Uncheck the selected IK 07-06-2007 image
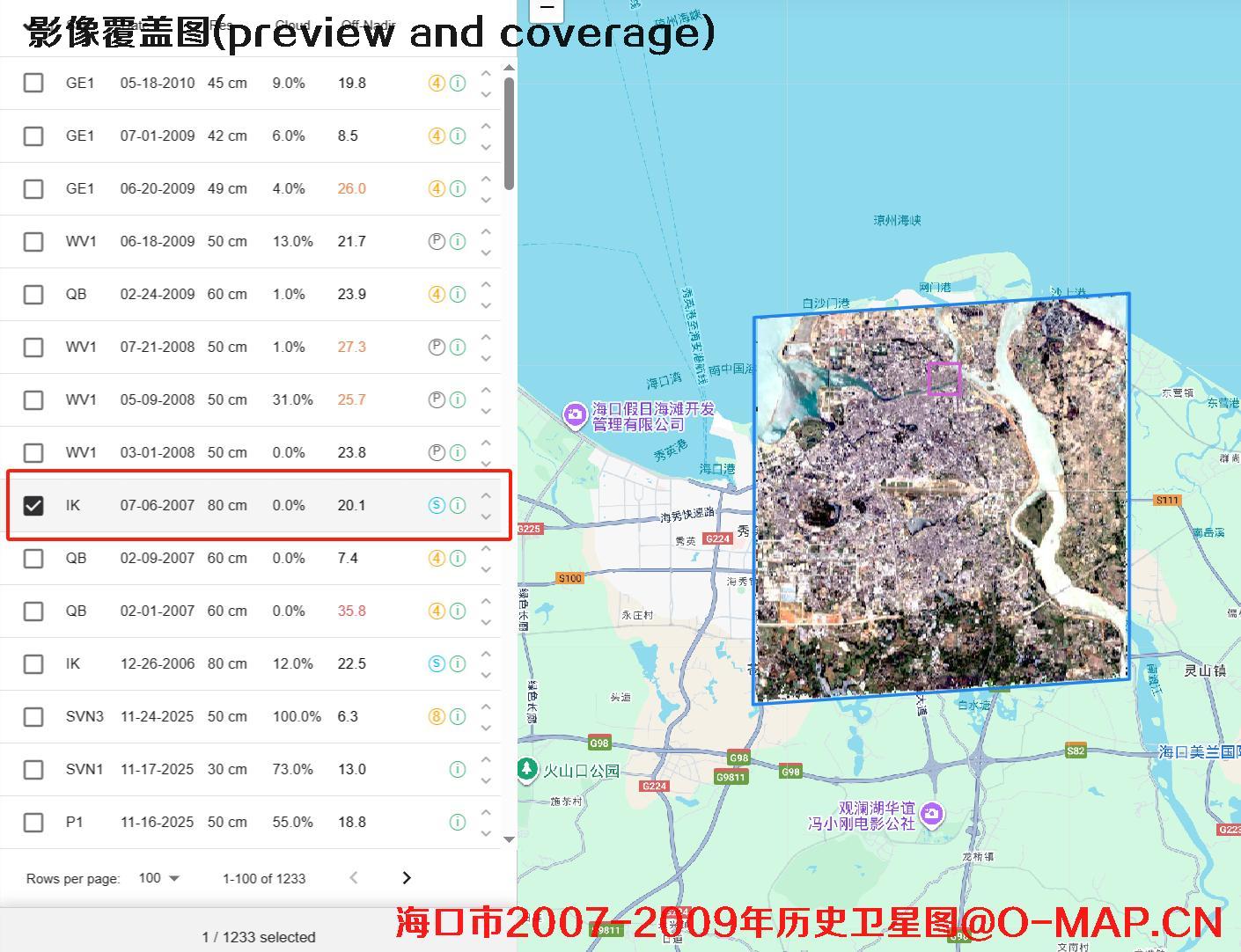Image resolution: width=1241 pixels, height=952 pixels. click(x=33, y=505)
